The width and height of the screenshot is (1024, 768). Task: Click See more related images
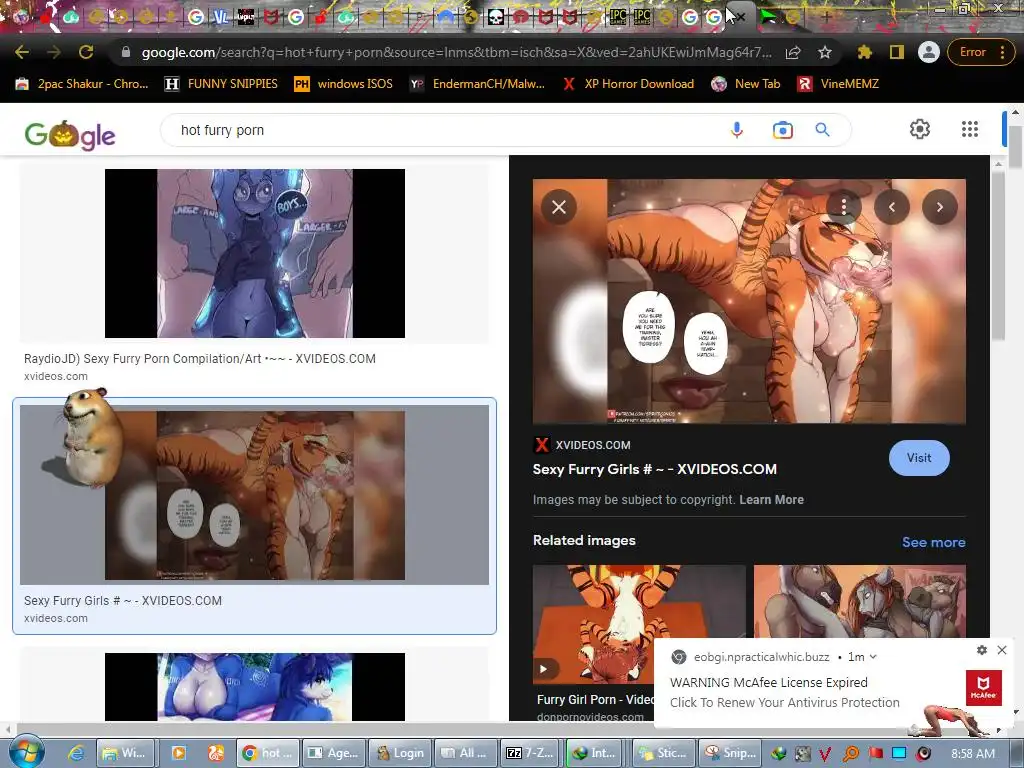(933, 542)
